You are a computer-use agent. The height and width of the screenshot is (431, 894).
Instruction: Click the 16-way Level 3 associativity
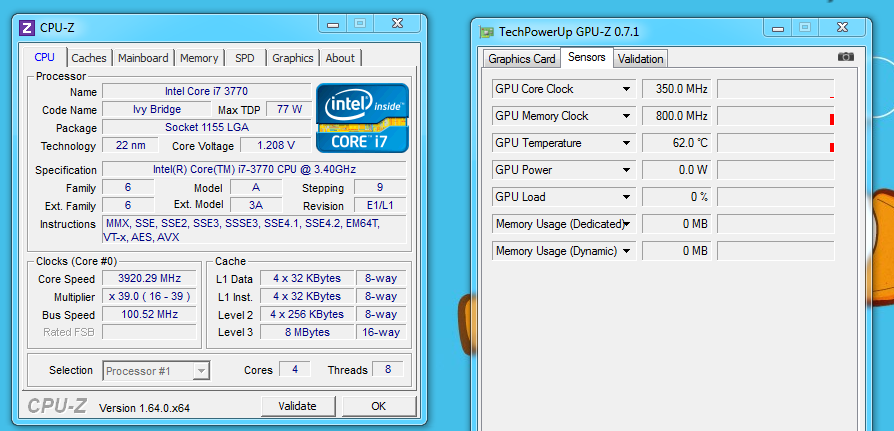[x=381, y=332]
